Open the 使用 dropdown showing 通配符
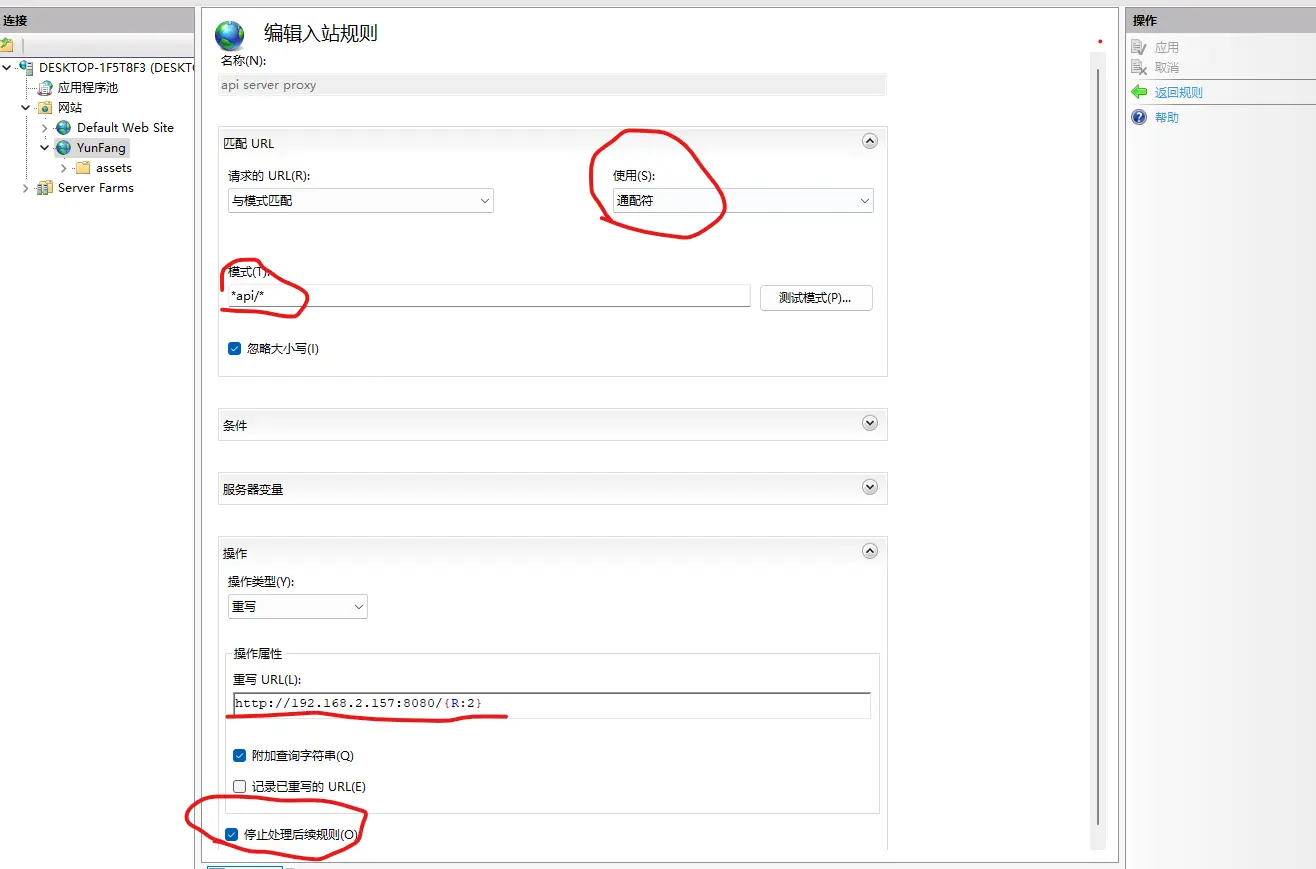Screen dimensions: 1316x869 [743, 200]
